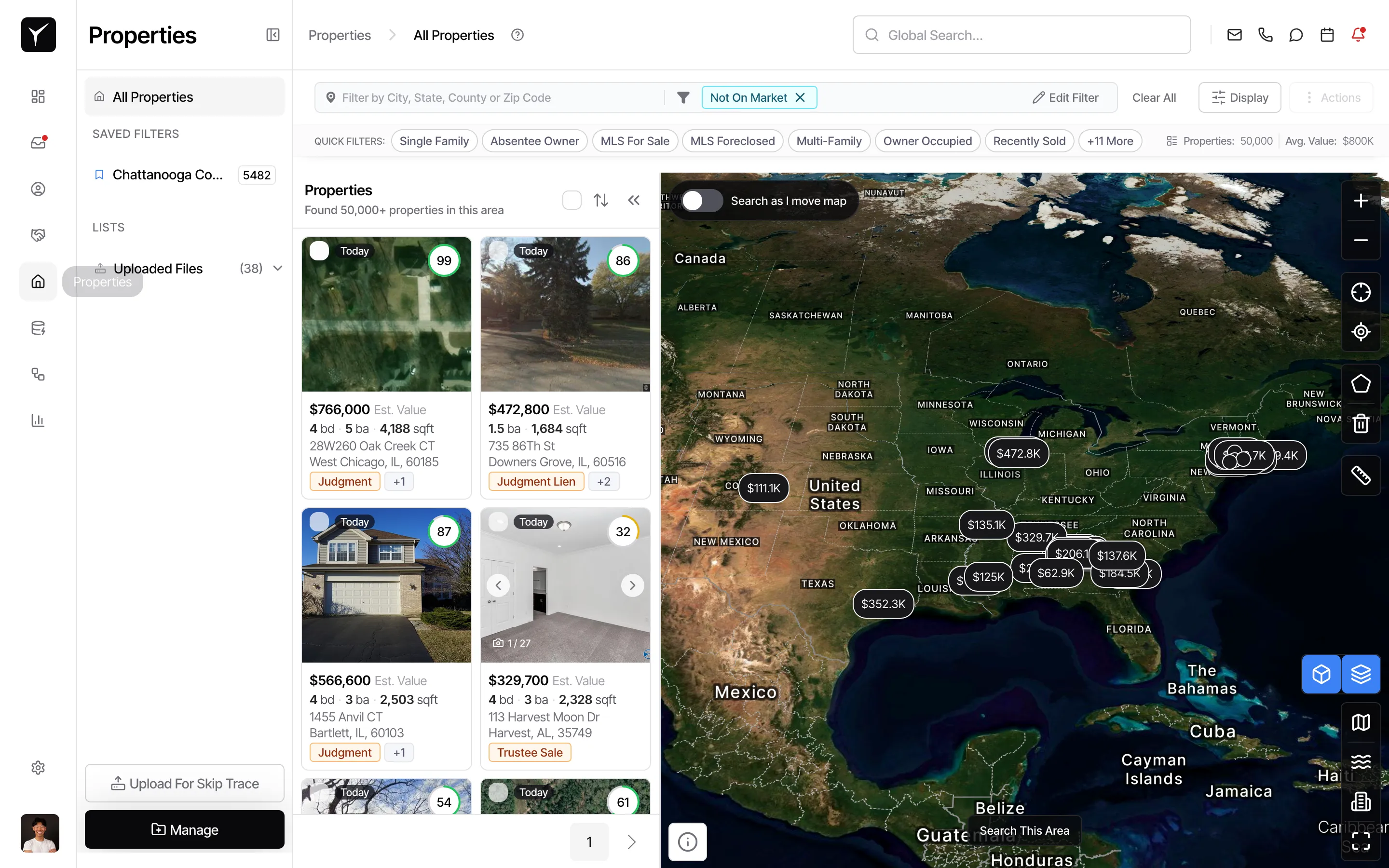Open the +11 More quick filters
Screen dimensions: 1389x868
coord(1109,141)
